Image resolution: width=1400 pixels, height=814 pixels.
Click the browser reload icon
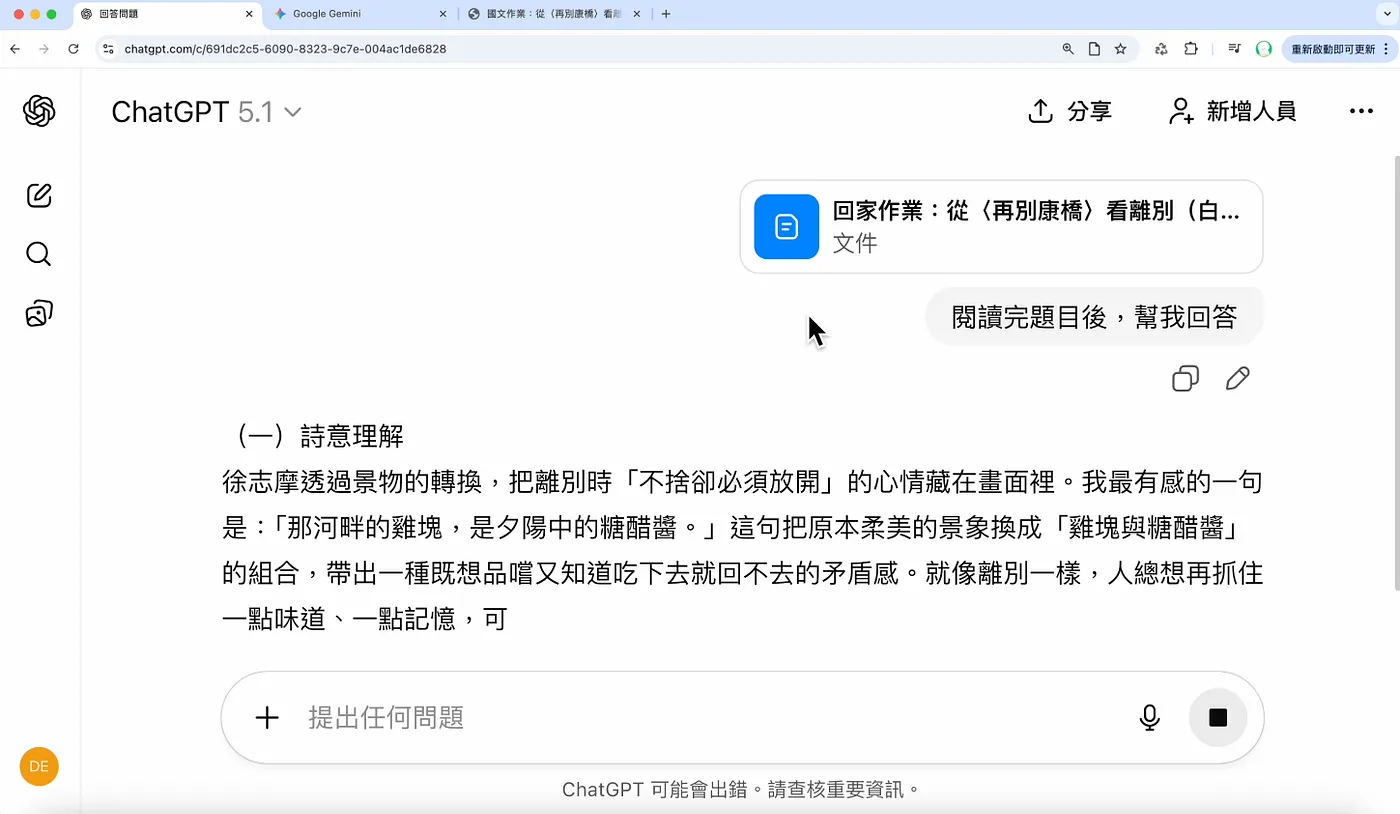point(73,48)
